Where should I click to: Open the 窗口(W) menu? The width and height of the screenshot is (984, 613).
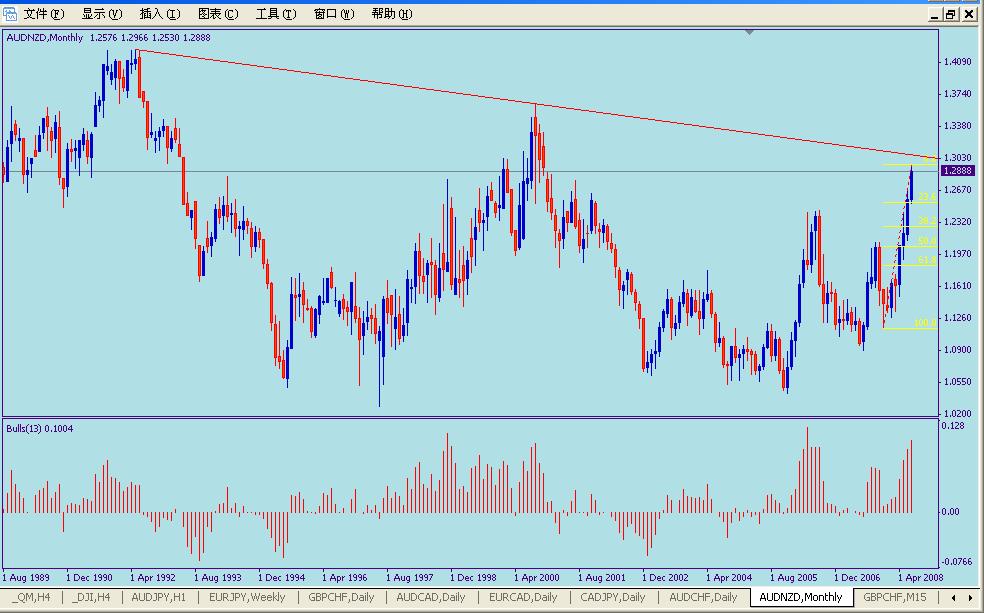click(x=334, y=14)
